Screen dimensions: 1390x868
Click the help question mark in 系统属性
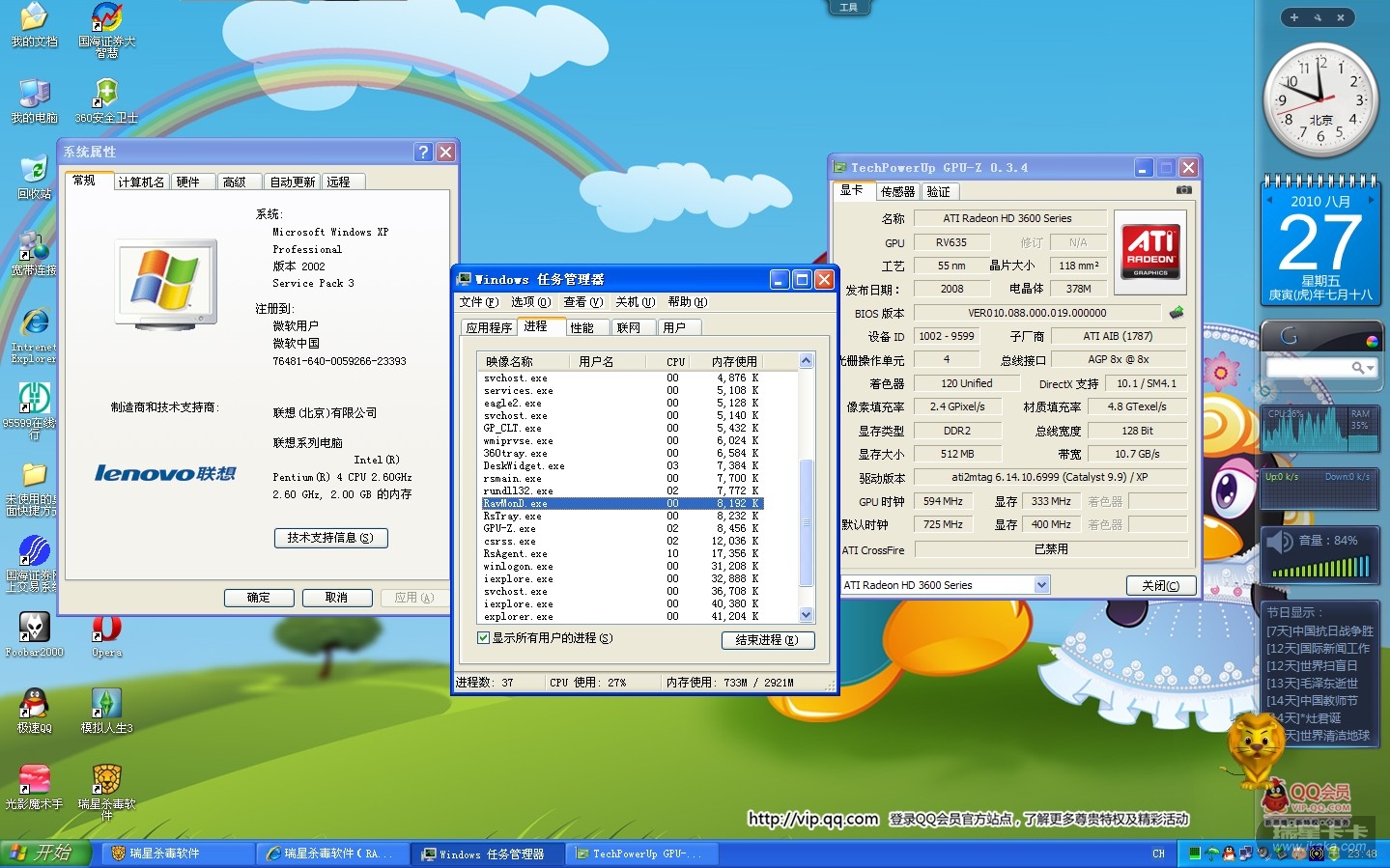[x=423, y=152]
